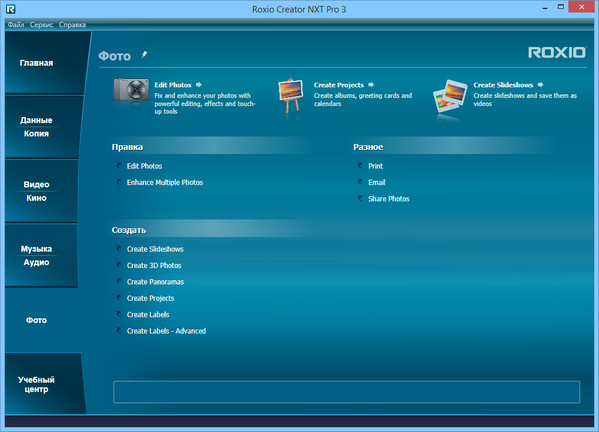The height and width of the screenshot is (432, 599).
Task: Click the Create Labels link
Action: click(148, 315)
